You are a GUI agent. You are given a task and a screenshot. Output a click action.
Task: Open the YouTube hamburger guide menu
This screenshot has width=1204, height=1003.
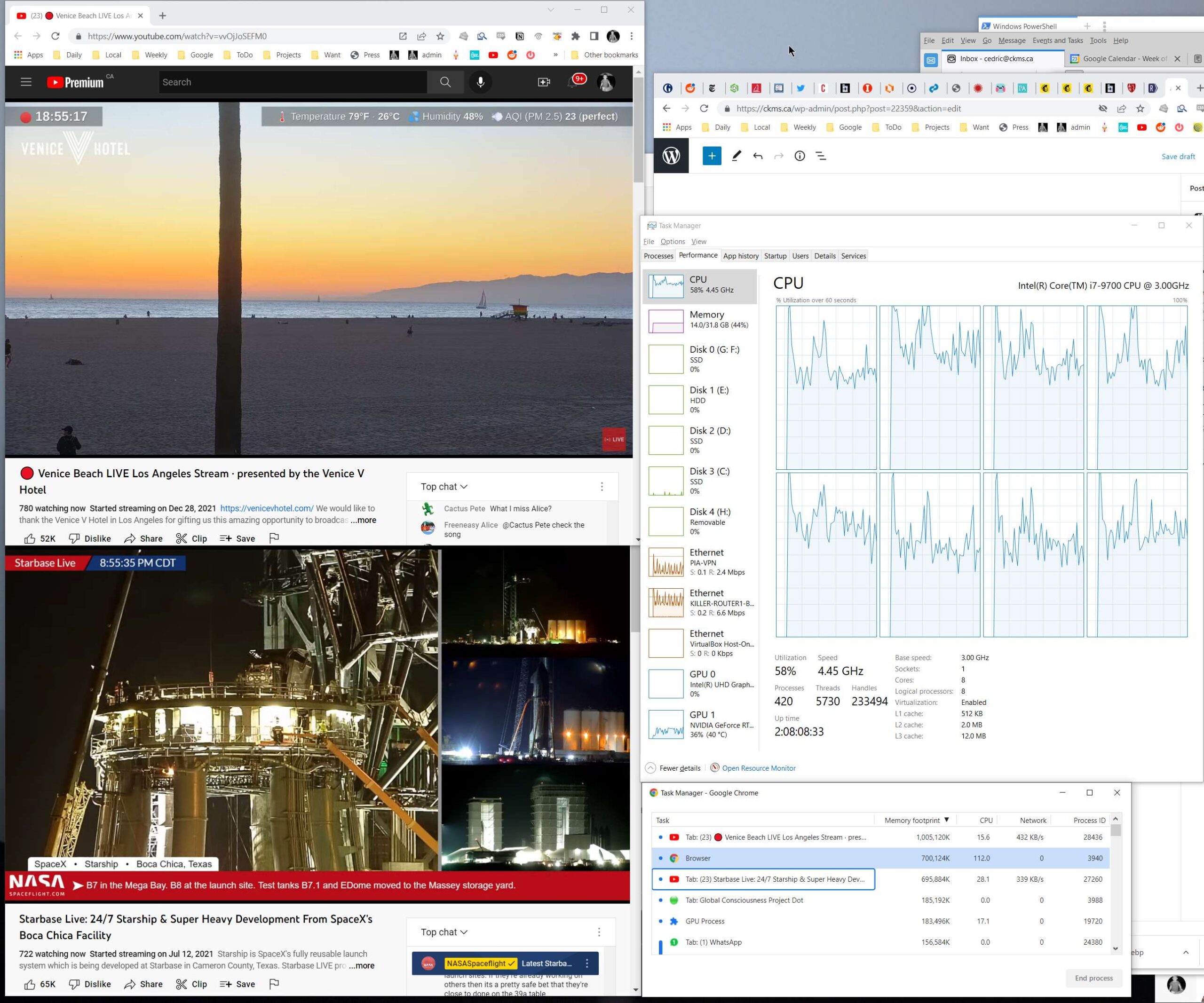26,82
